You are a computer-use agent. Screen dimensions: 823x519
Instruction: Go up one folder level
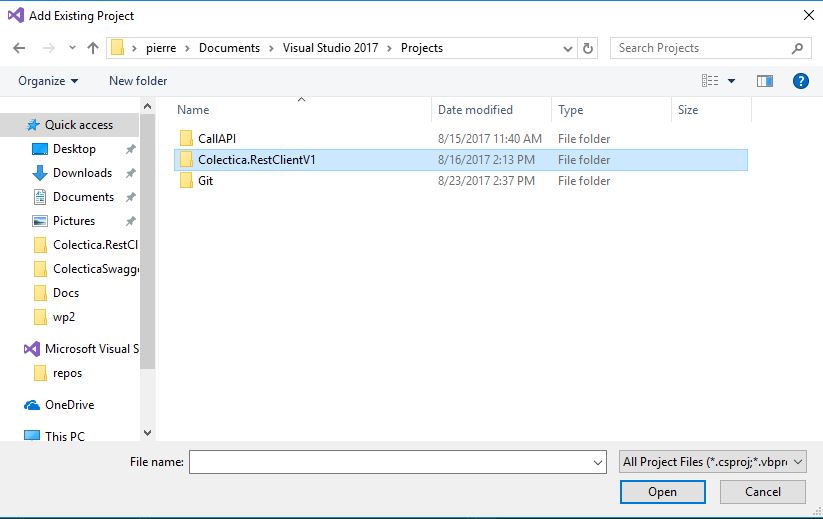click(93, 48)
